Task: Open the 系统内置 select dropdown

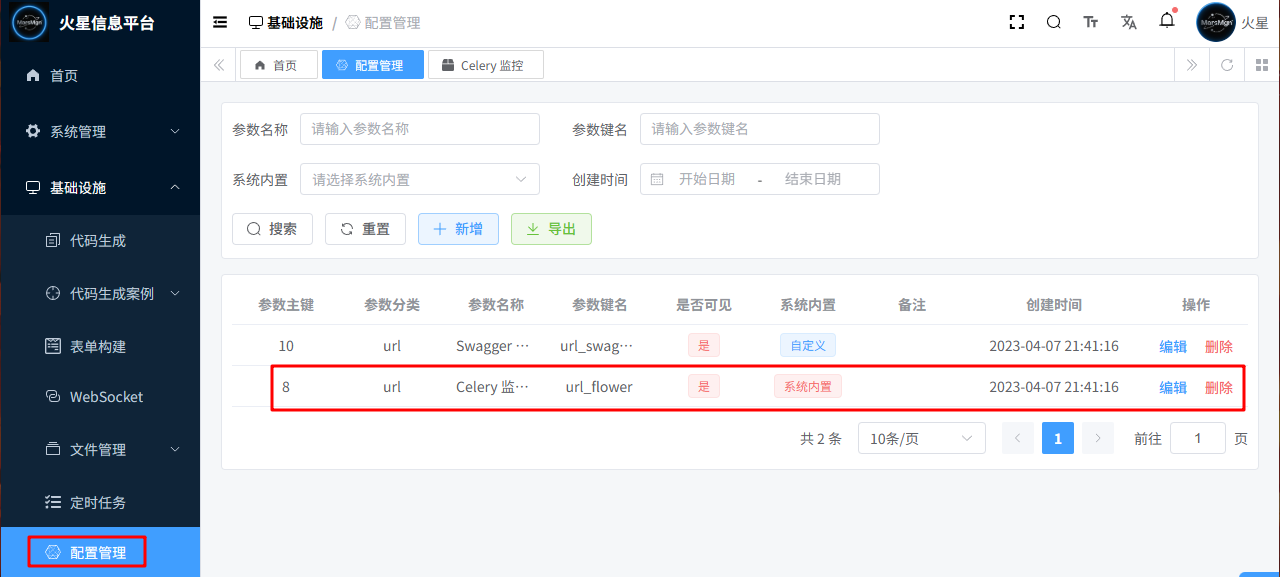Action: pos(420,180)
